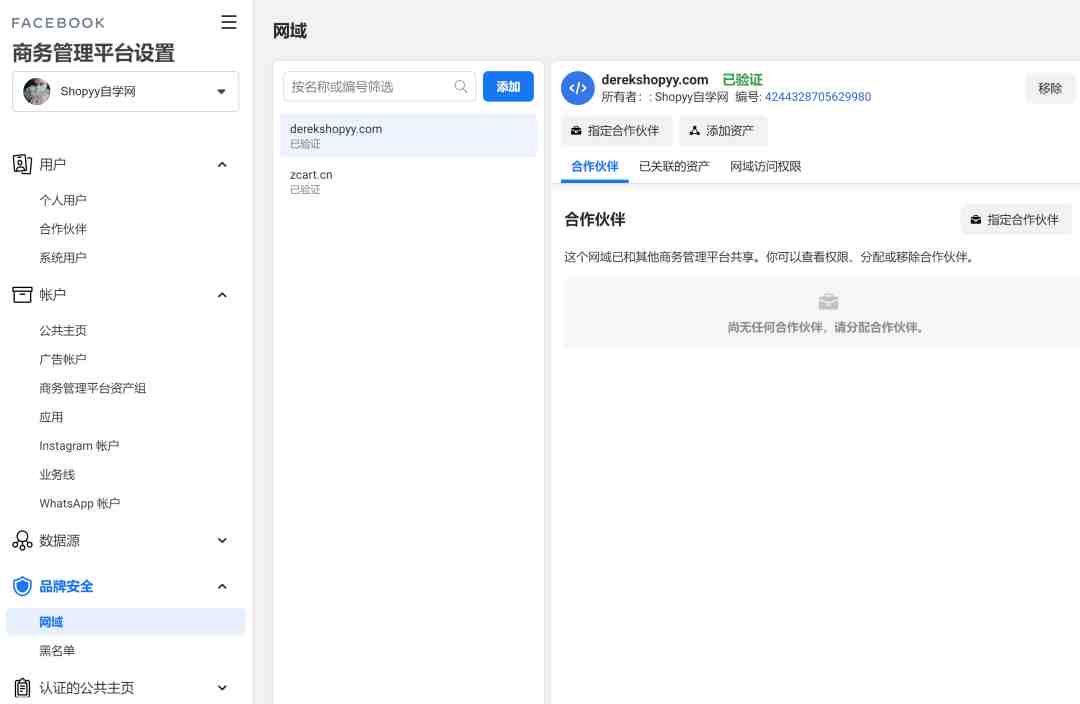Image resolution: width=1080 pixels, height=704 pixels.
Task: Open 广告帐户 in the sidebar
Action: click(63, 360)
